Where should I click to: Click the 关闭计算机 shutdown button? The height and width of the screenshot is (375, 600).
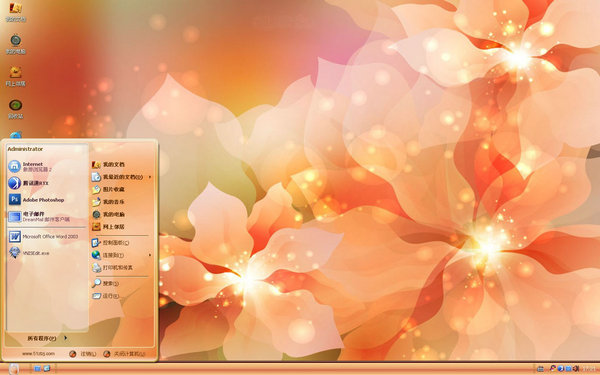(x=125, y=354)
